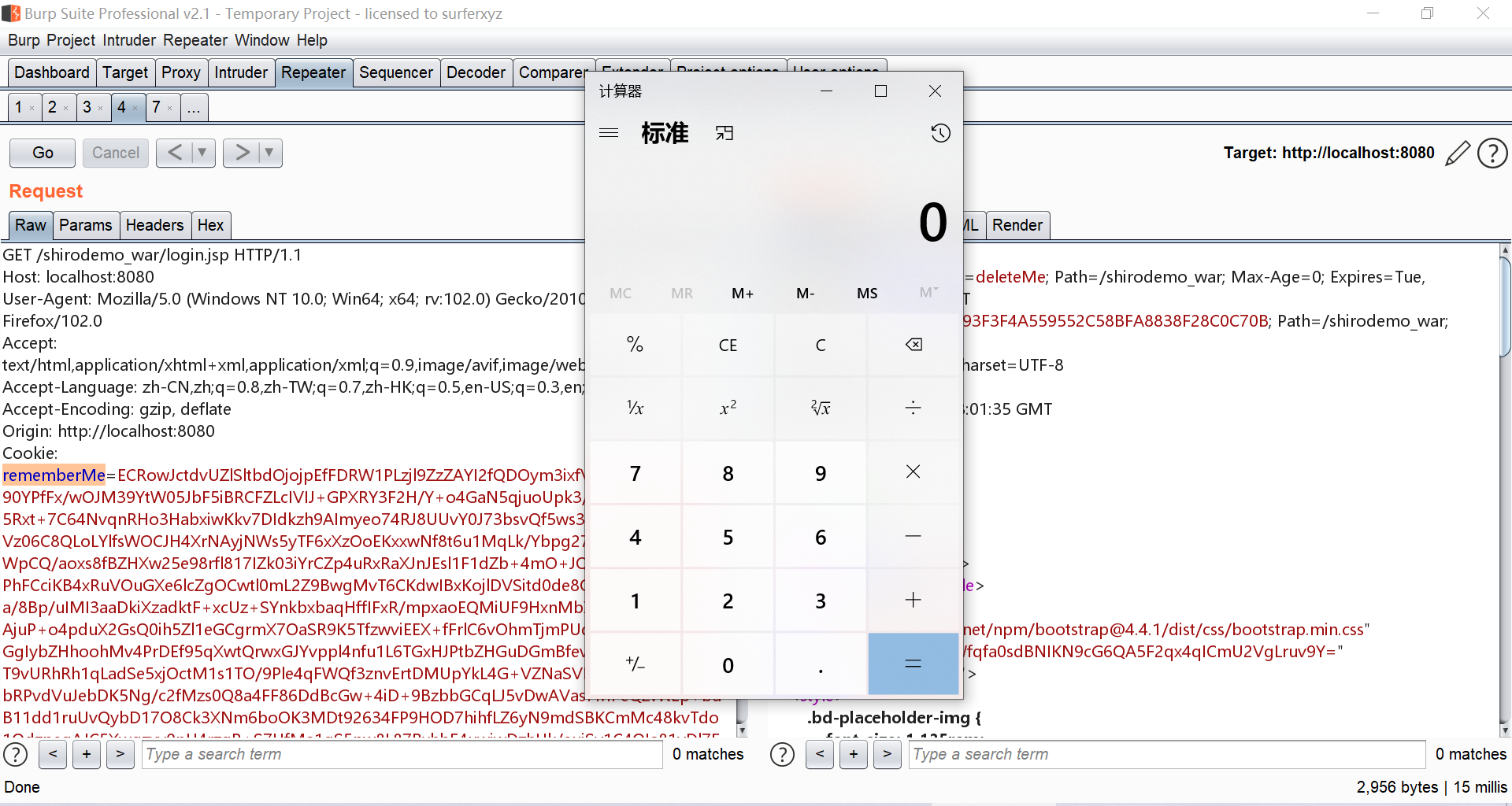This screenshot has width=1512, height=806.
Task: Go forward to next request in history
Action: point(242,153)
